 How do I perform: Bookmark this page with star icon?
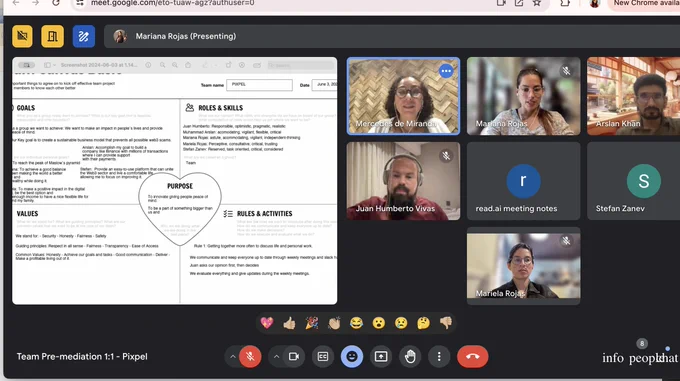537,3
